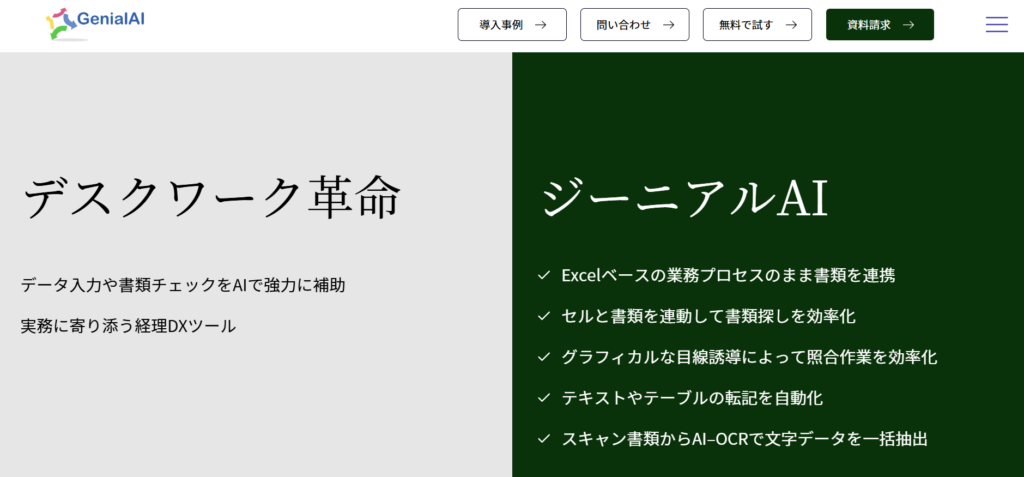1024x477 pixels.
Task: Click text 実務に寄り添う経理DXツール
Action: pyautogui.click(x=128, y=326)
